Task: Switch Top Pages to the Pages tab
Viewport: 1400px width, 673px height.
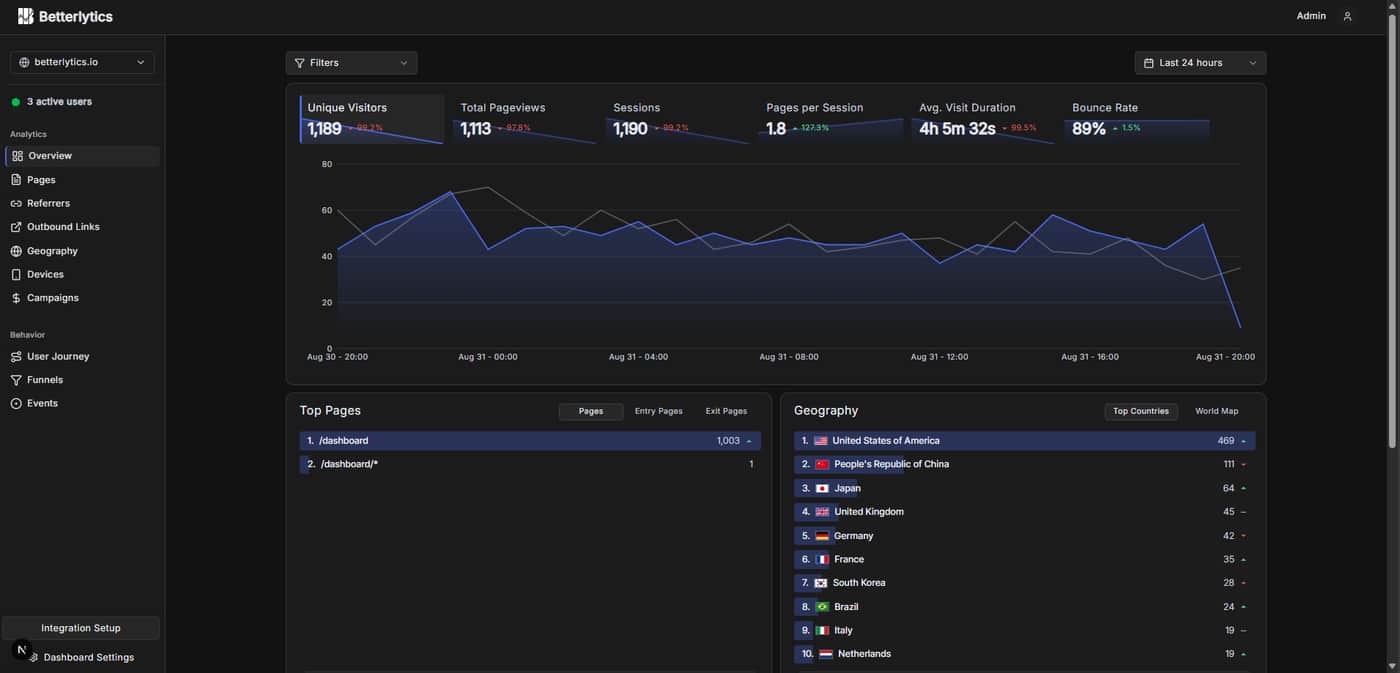Action: click(x=591, y=411)
